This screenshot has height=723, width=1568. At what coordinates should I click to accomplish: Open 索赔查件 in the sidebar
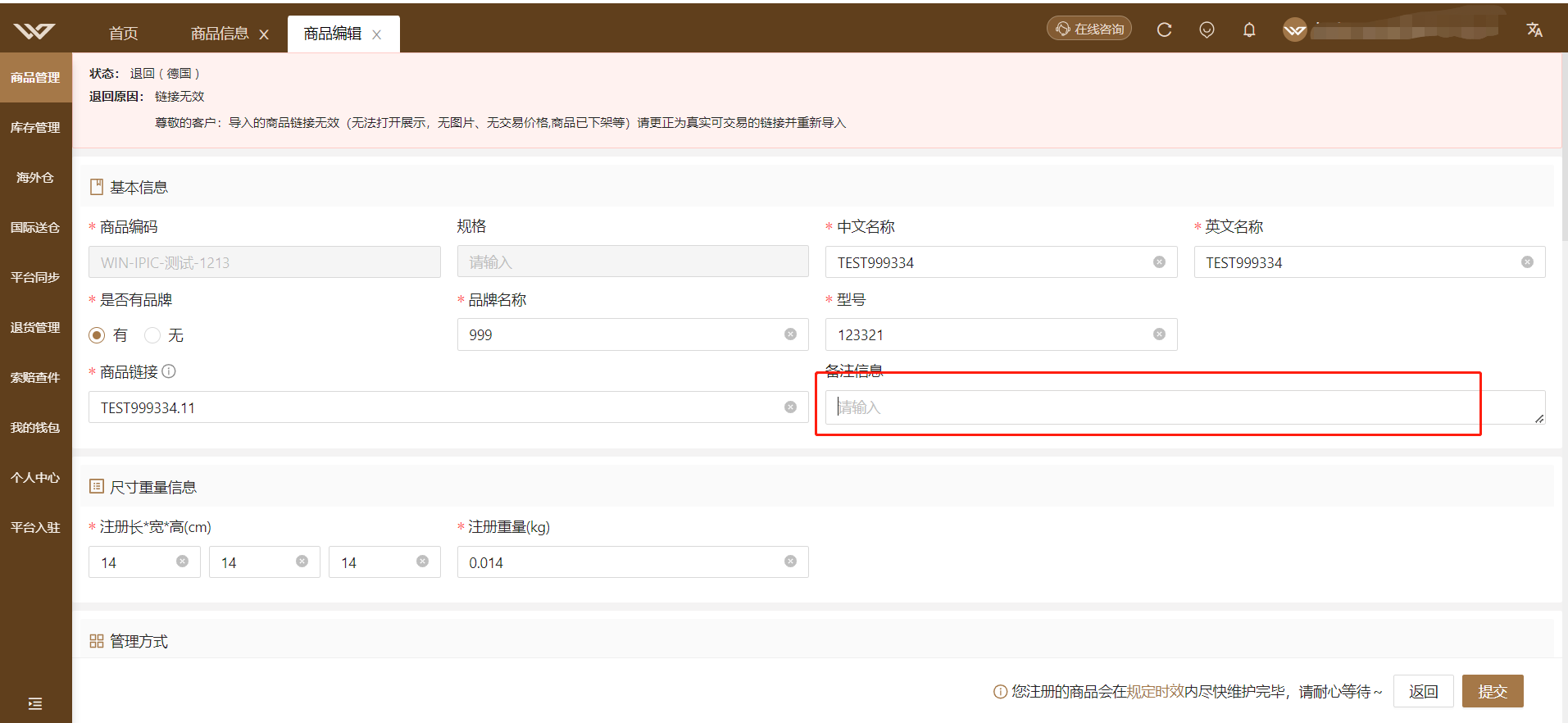35,378
